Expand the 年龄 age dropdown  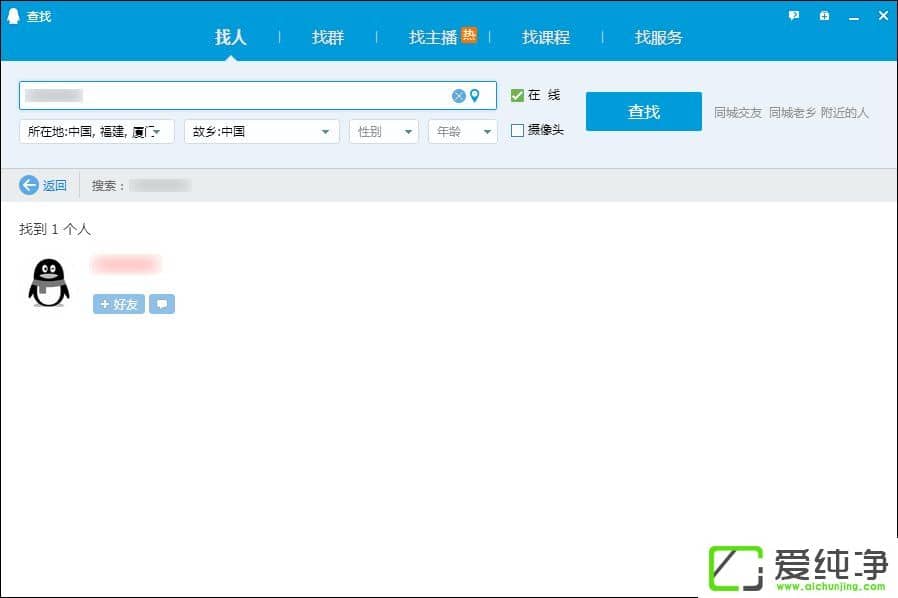pyautogui.click(x=462, y=130)
